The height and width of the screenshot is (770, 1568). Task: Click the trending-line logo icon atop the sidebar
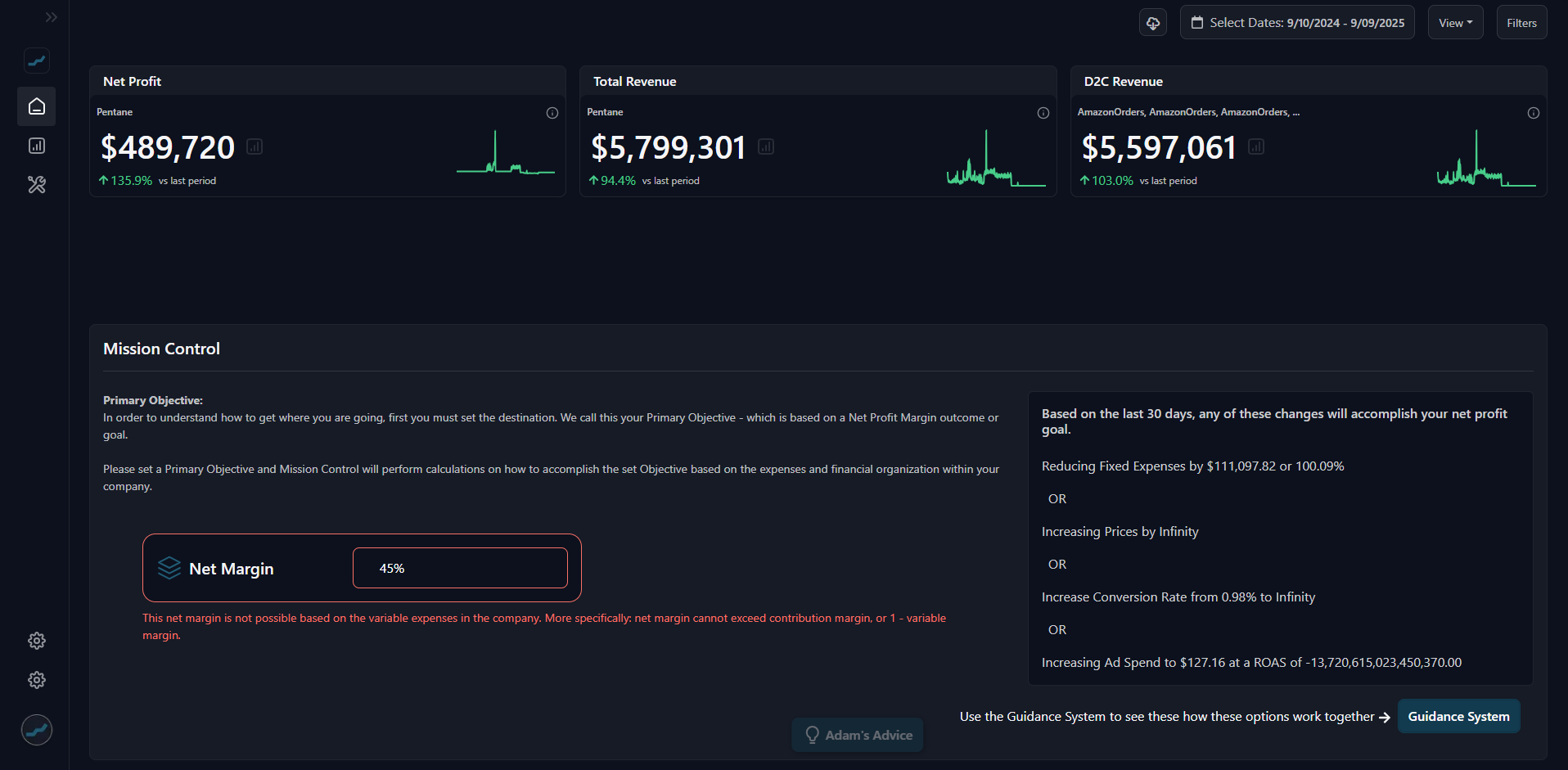(x=36, y=61)
